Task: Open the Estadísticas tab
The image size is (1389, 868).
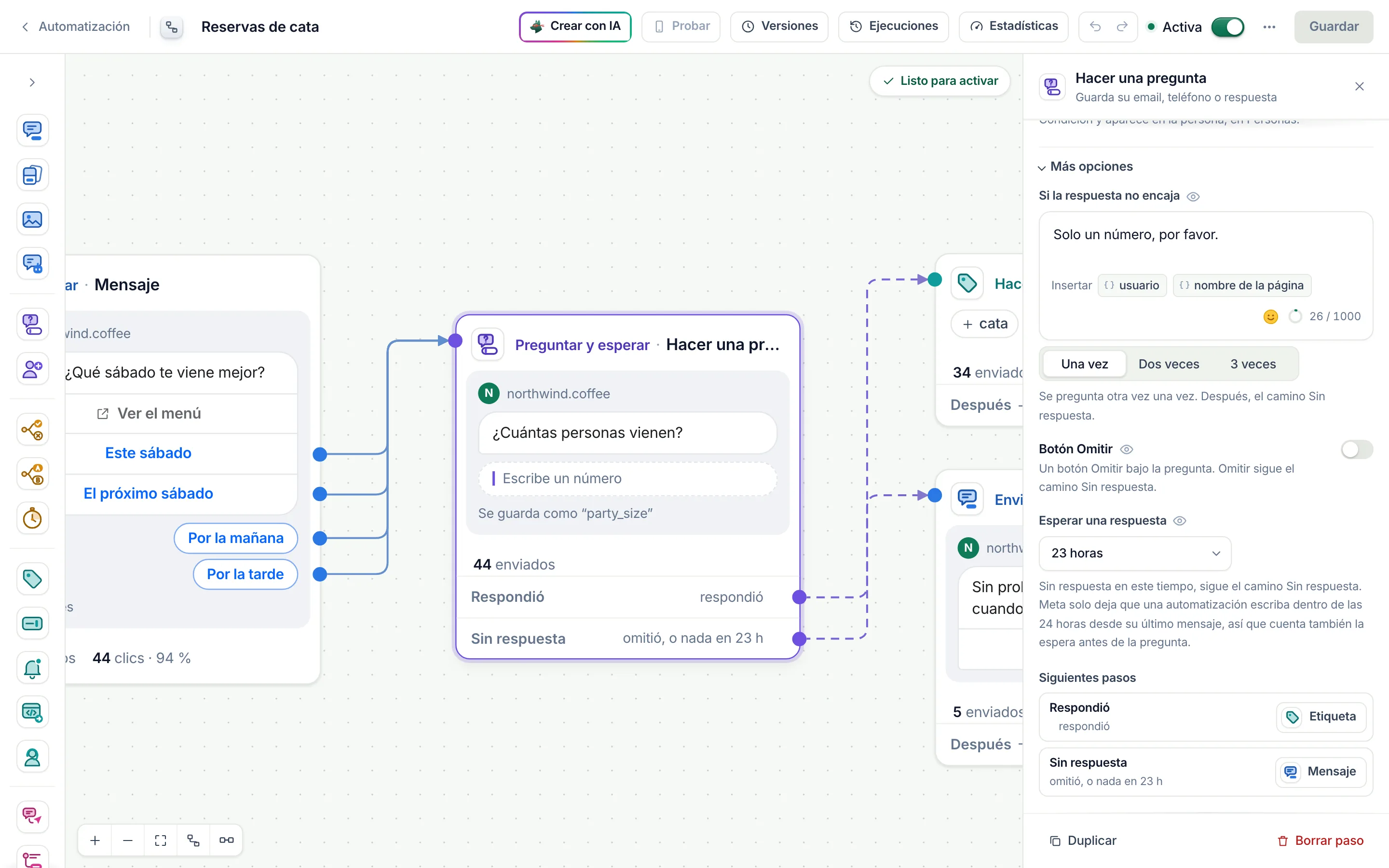Action: pyautogui.click(x=1014, y=27)
